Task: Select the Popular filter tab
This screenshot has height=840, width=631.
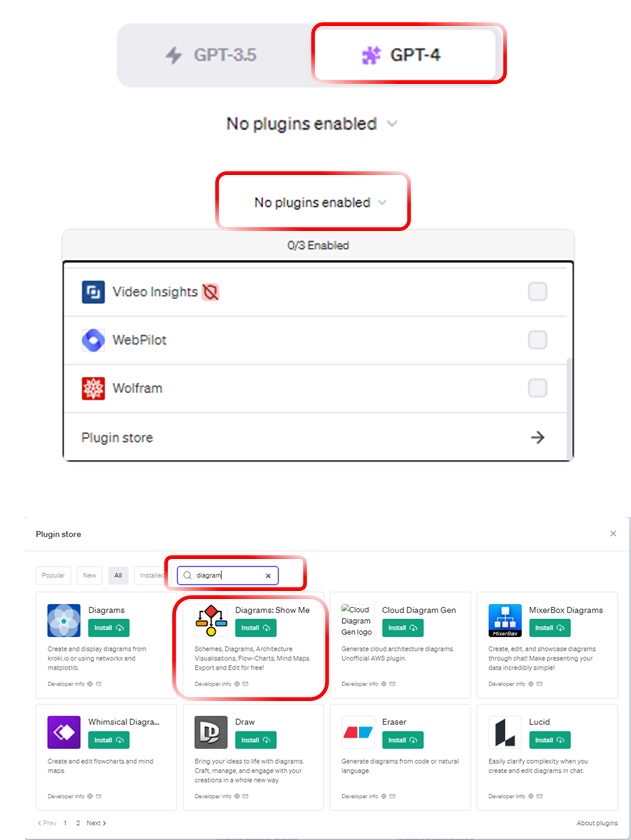Action: [53, 575]
